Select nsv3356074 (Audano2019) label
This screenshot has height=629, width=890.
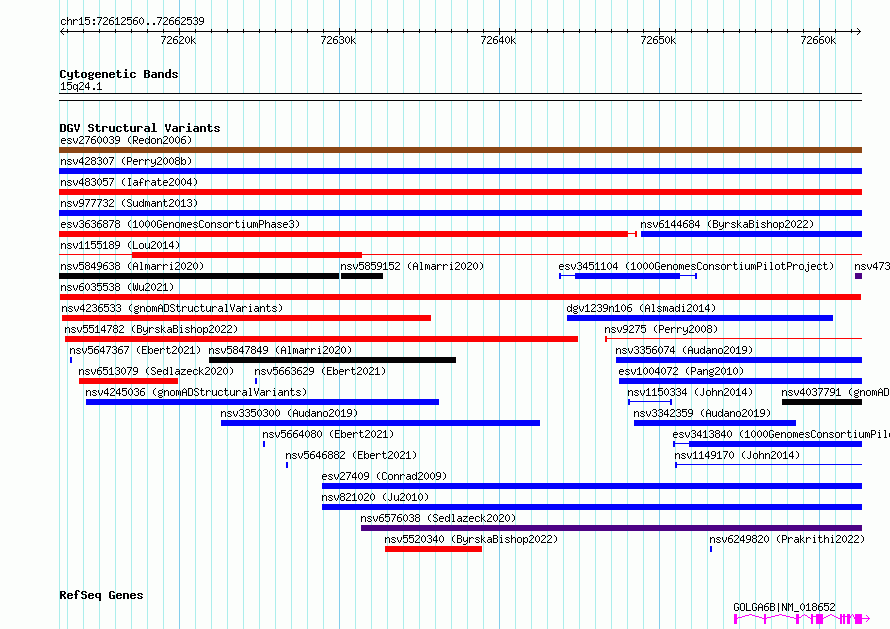coord(684,350)
